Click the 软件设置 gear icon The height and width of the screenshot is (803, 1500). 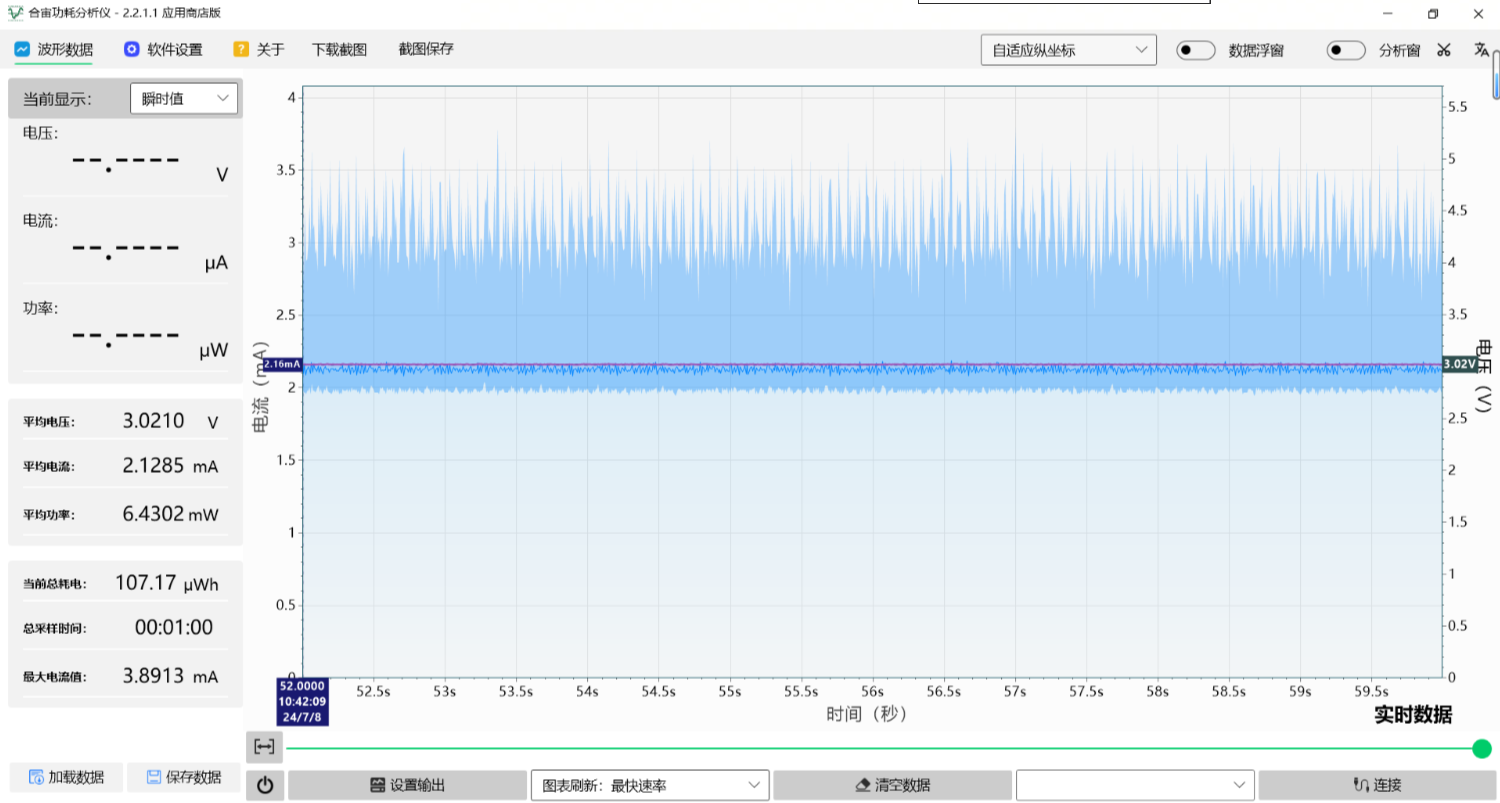(131, 49)
